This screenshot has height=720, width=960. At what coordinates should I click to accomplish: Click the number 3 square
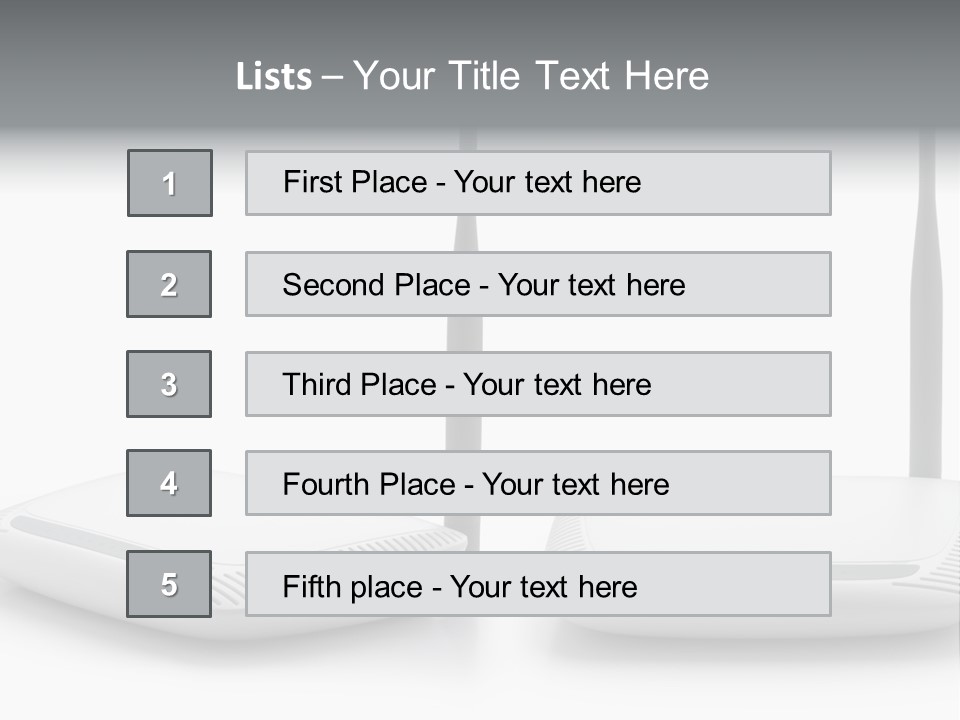coord(169,384)
